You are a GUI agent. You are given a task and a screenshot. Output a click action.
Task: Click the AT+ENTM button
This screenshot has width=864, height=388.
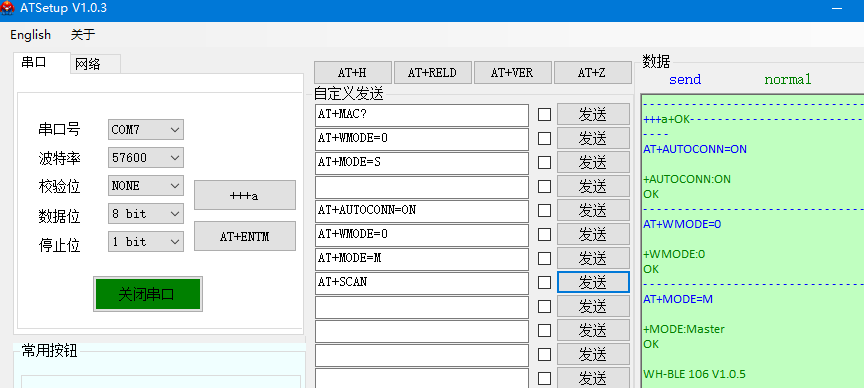(245, 236)
